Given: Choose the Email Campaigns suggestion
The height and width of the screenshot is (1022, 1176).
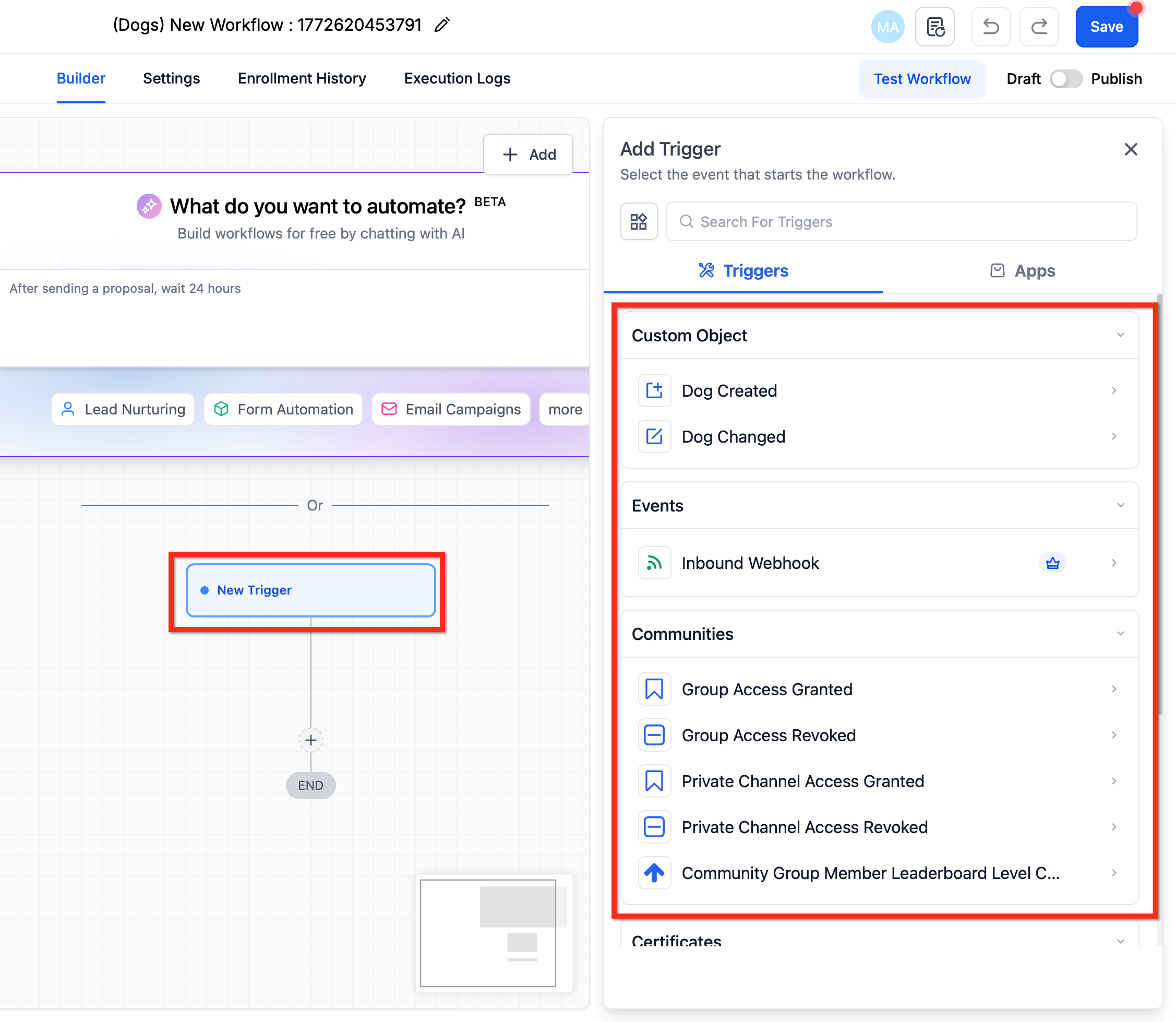Looking at the screenshot, I should coord(451,410).
